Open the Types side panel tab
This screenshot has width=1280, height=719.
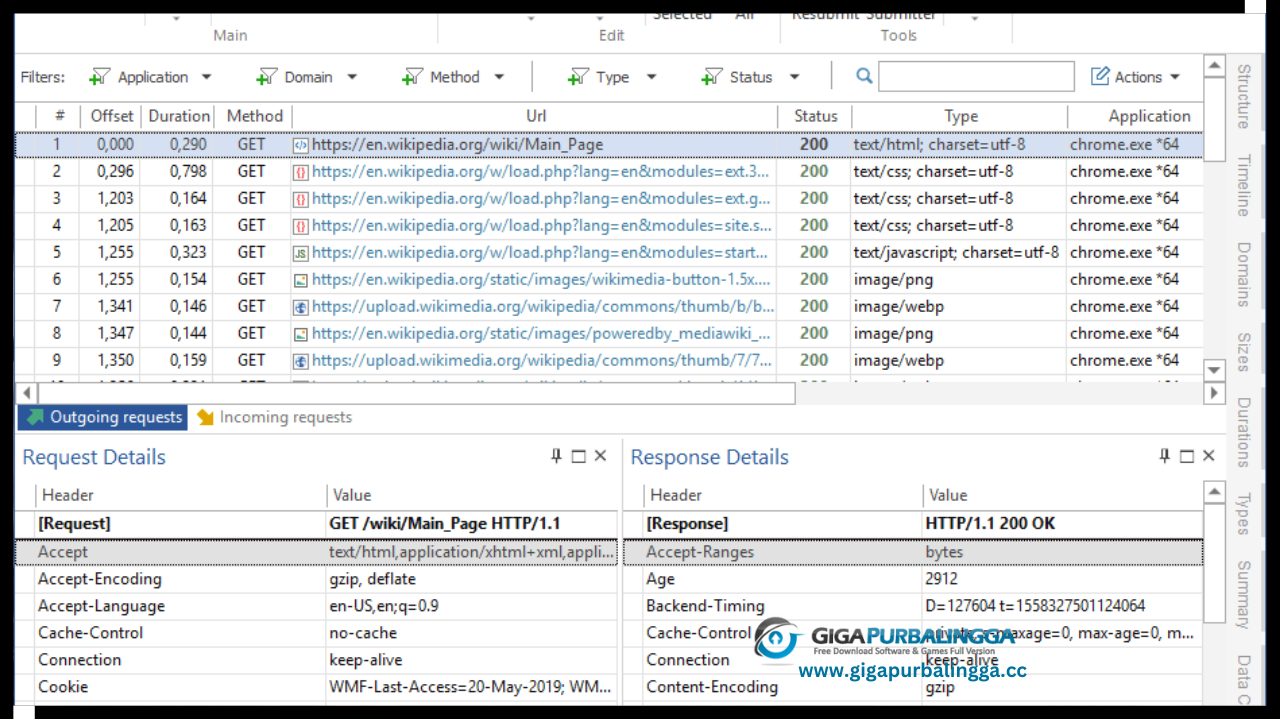(x=1243, y=514)
